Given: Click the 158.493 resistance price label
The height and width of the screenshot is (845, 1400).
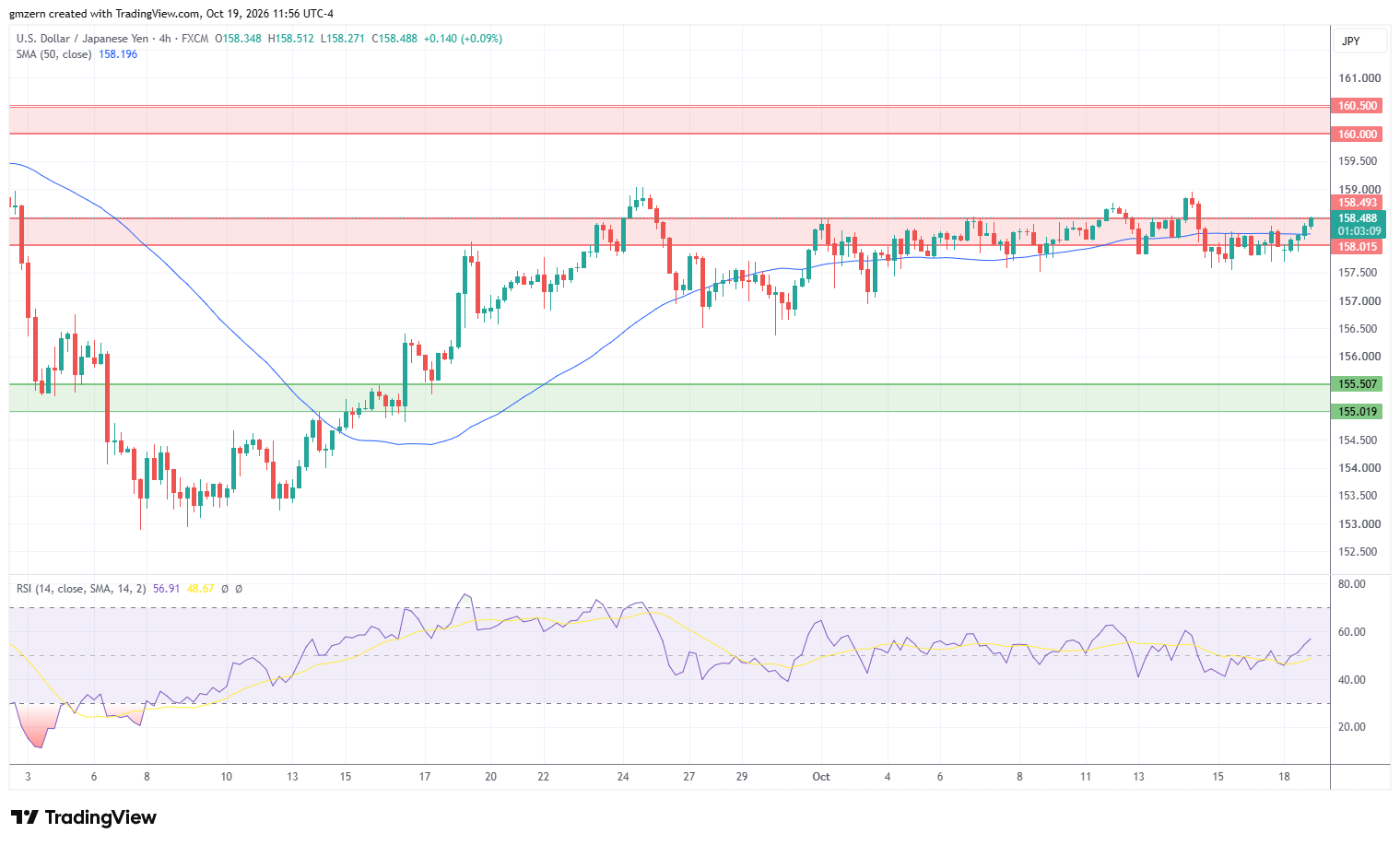Looking at the screenshot, I should click(1358, 203).
